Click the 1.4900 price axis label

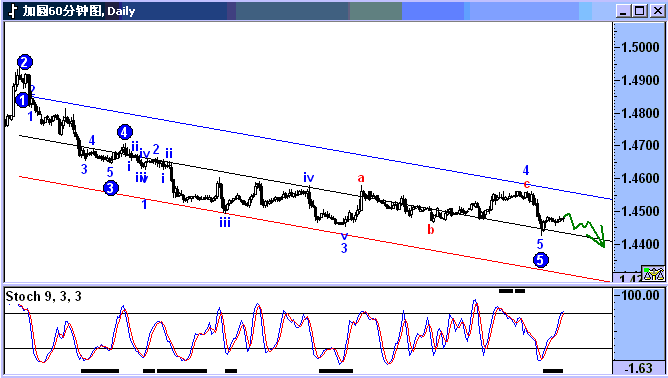(640, 80)
